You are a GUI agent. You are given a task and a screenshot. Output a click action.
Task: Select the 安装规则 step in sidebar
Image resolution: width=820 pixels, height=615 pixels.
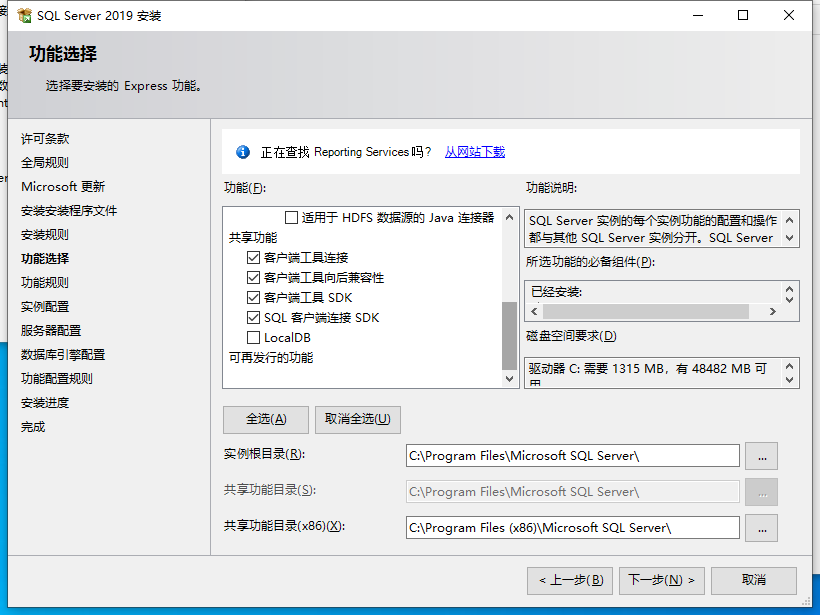tap(45, 235)
